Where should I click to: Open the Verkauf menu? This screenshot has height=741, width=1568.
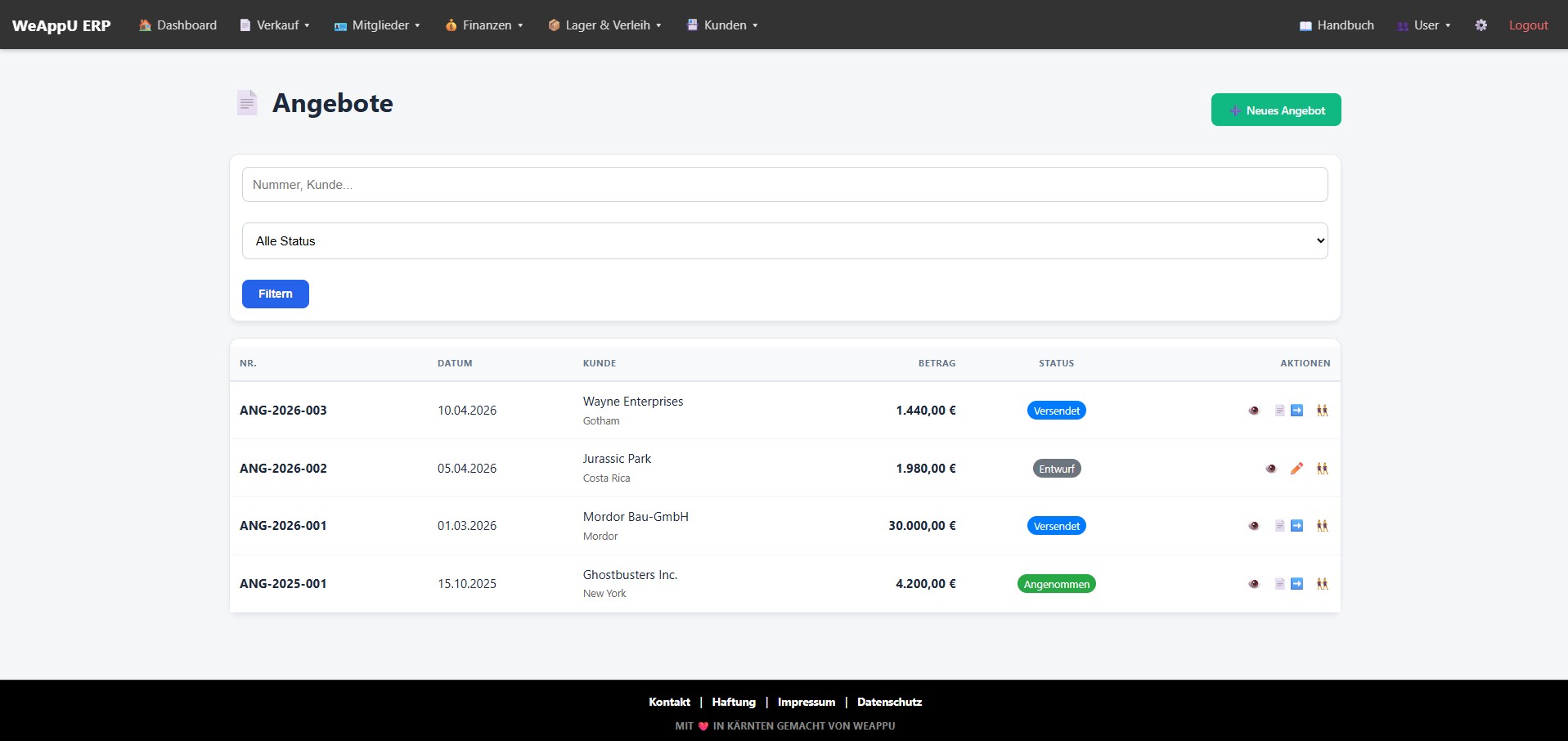click(x=275, y=25)
